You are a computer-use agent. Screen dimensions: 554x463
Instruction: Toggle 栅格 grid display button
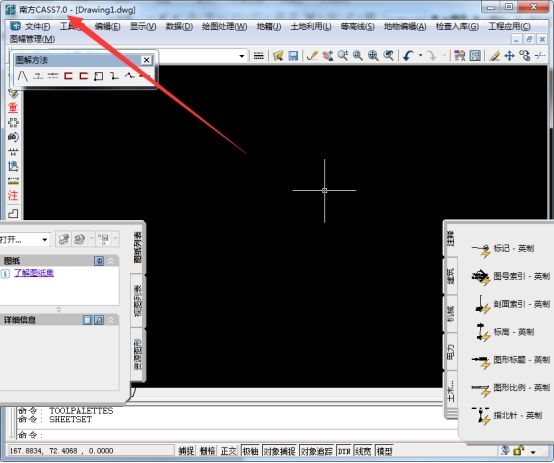pyautogui.click(x=207, y=451)
